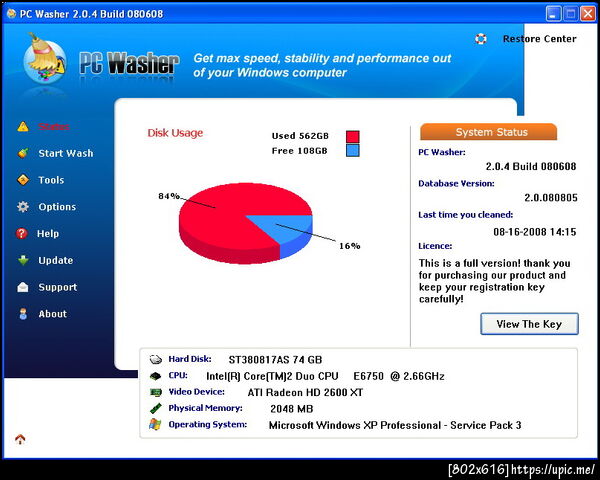600x480 pixels.
Task: Click the 'Used 562GB' legend text
Action: tap(300, 136)
